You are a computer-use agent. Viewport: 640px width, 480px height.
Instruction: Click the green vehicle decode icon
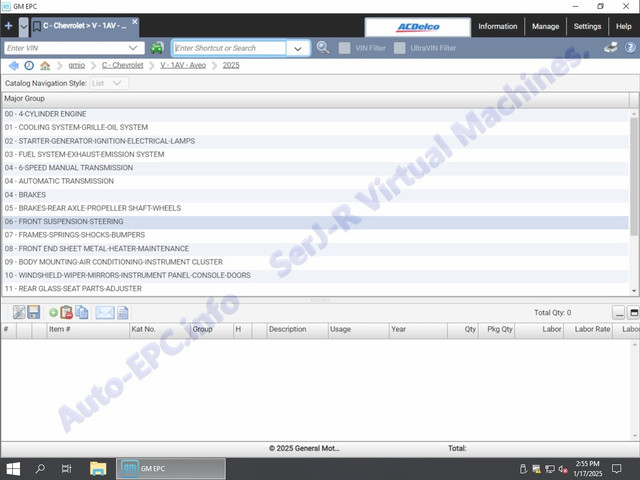157,48
